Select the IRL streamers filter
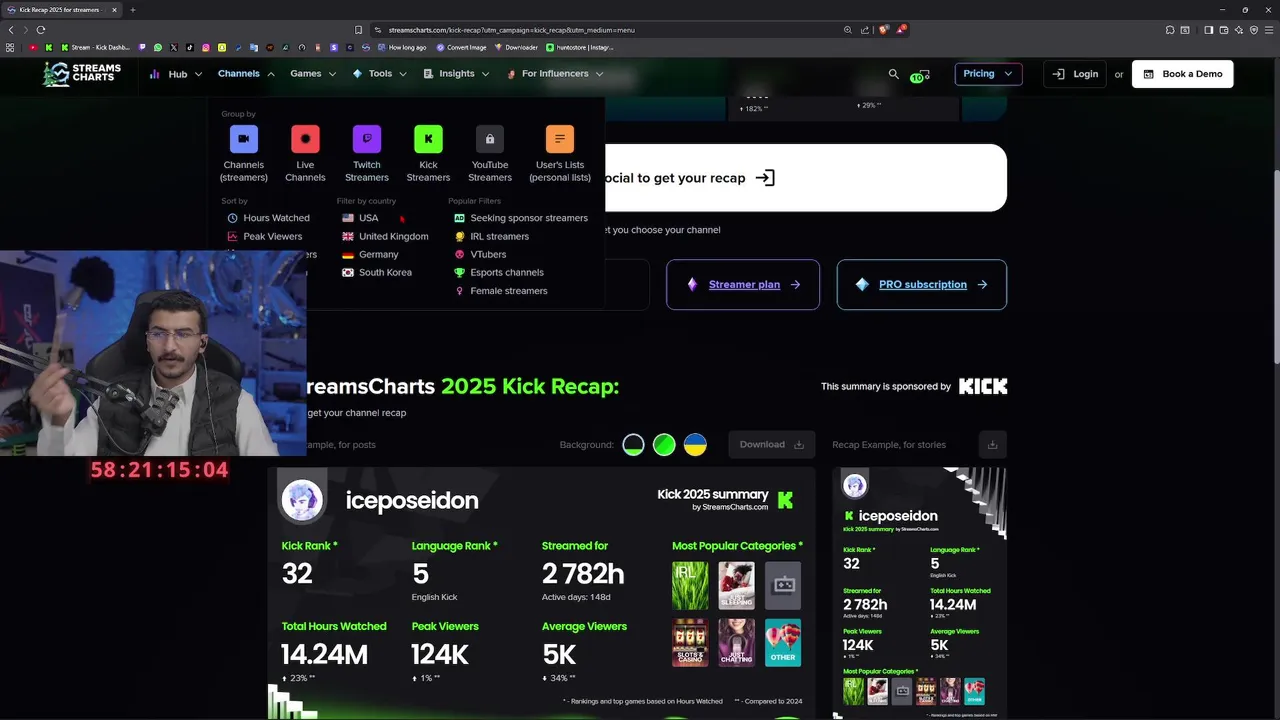This screenshot has height=720, width=1280. coord(491,237)
